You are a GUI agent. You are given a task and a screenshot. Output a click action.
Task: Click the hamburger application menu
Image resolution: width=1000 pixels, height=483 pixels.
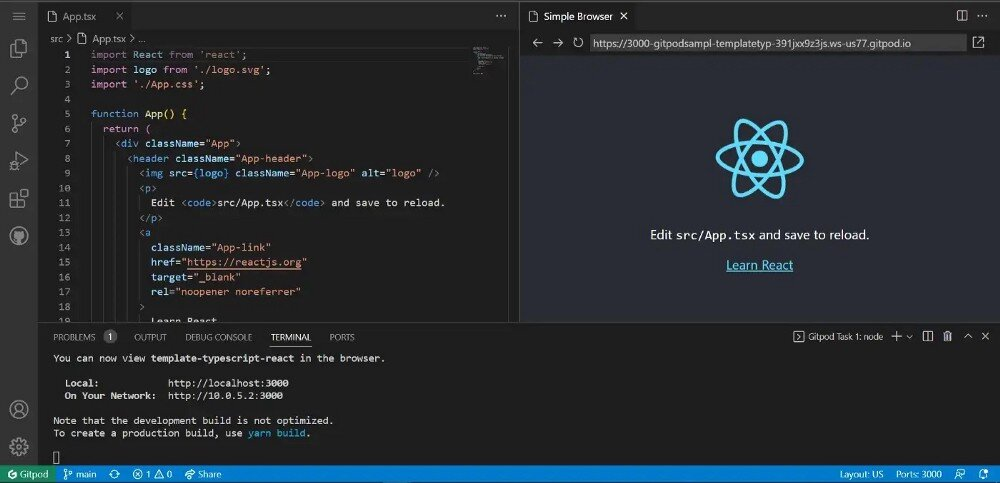[x=18, y=16]
